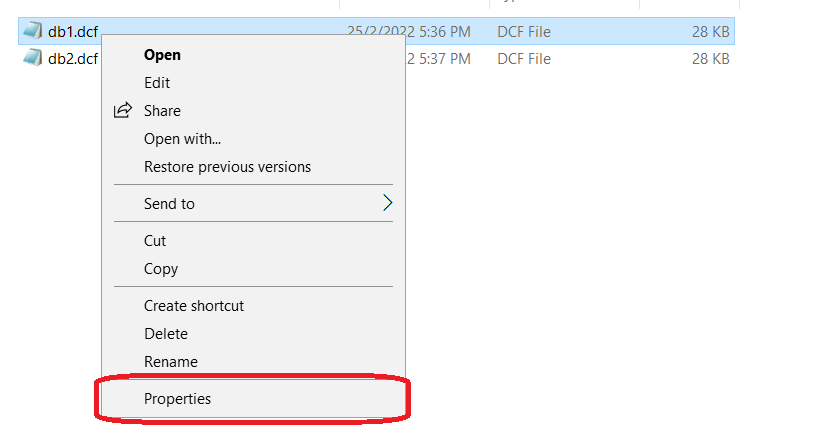The width and height of the screenshot is (818, 436).
Task: Choose Open with... option
Action: coord(182,139)
